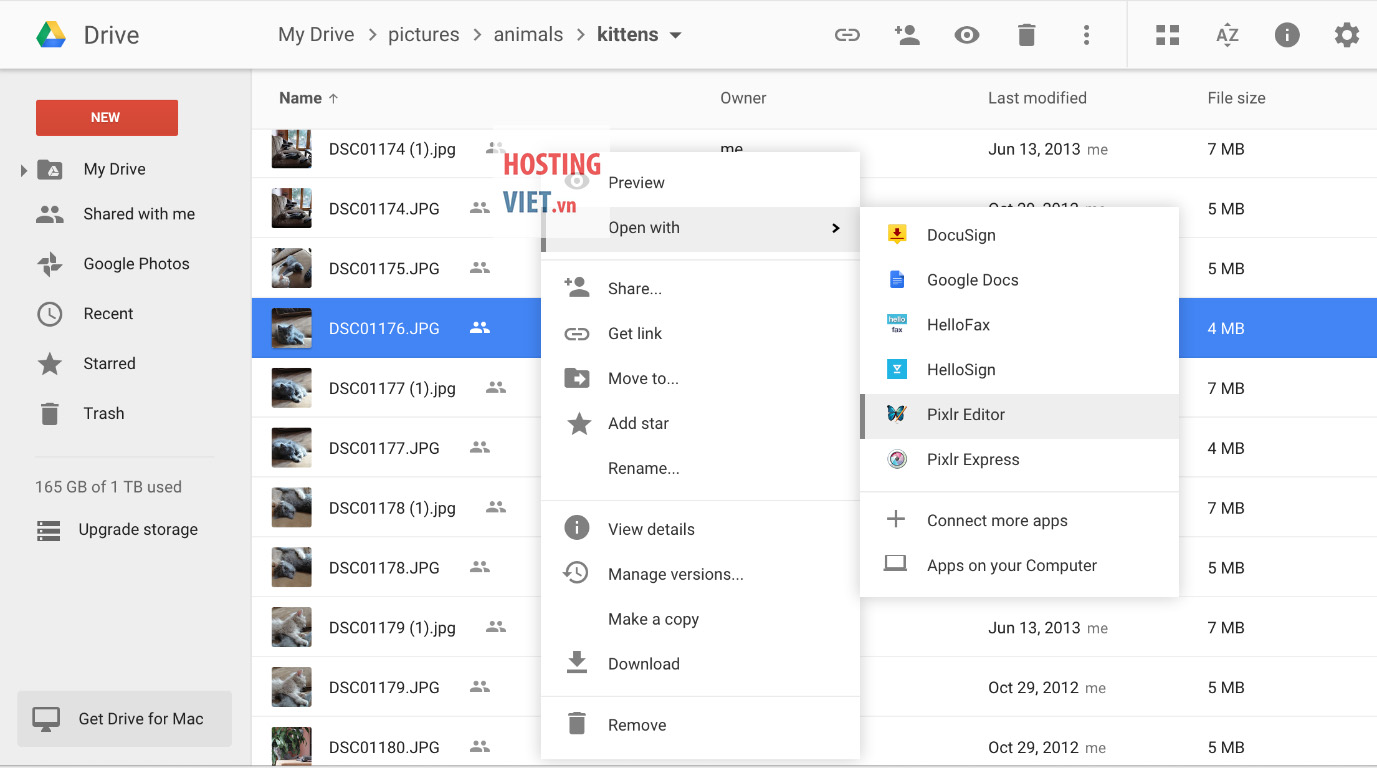Click the Pixlr Editor butterfly icon
The height and width of the screenshot is (768, 1377).
point(897,414)
